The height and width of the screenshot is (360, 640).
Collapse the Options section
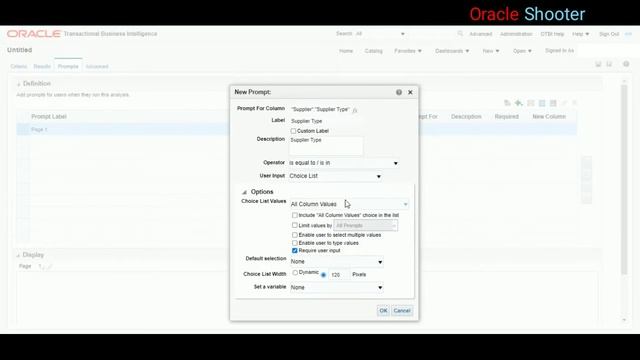[x=244, y=192]
